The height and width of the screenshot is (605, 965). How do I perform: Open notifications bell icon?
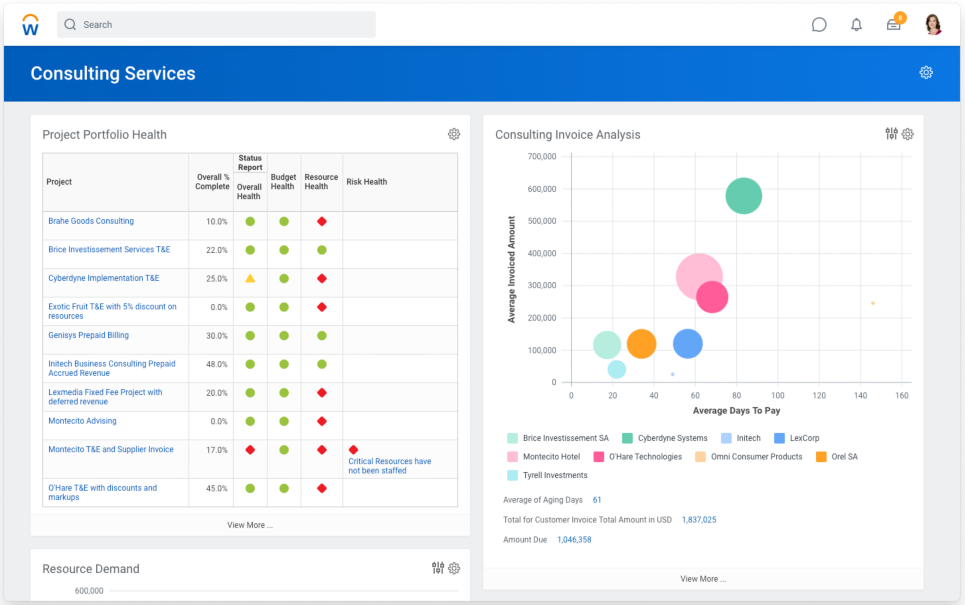click(x=856, y=25)
